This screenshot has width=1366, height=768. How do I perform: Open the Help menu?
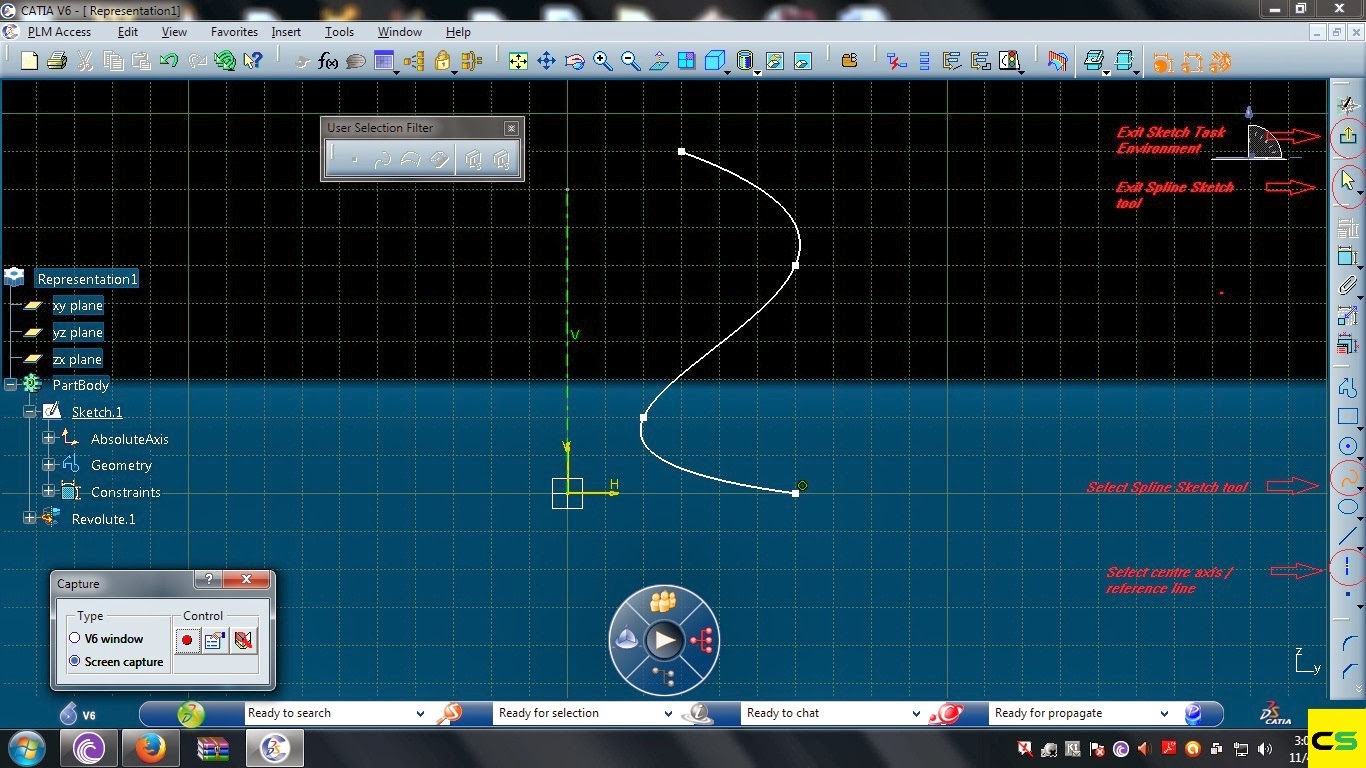click(x=458, y=32)
